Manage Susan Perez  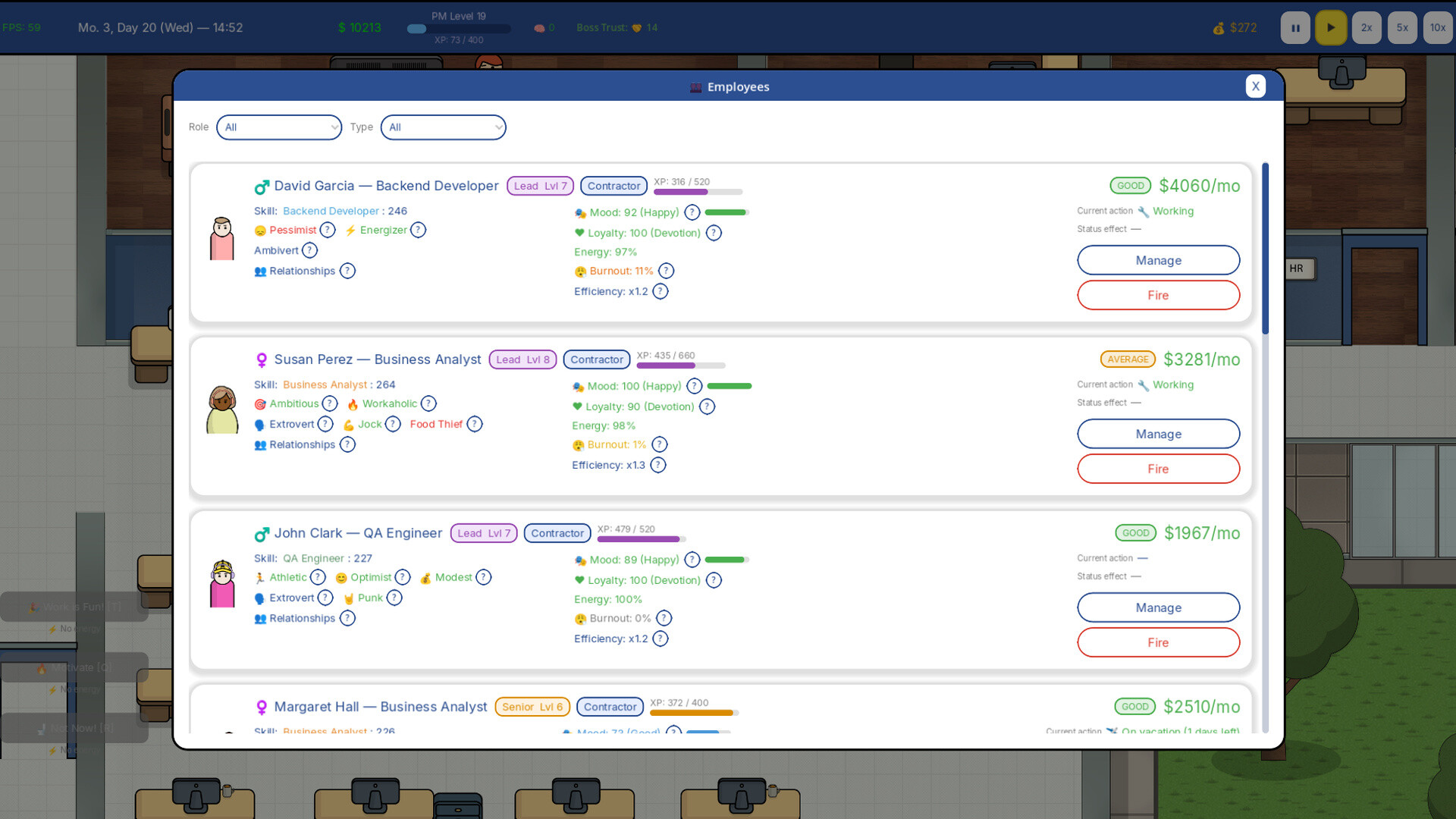tap(1158, 434)
